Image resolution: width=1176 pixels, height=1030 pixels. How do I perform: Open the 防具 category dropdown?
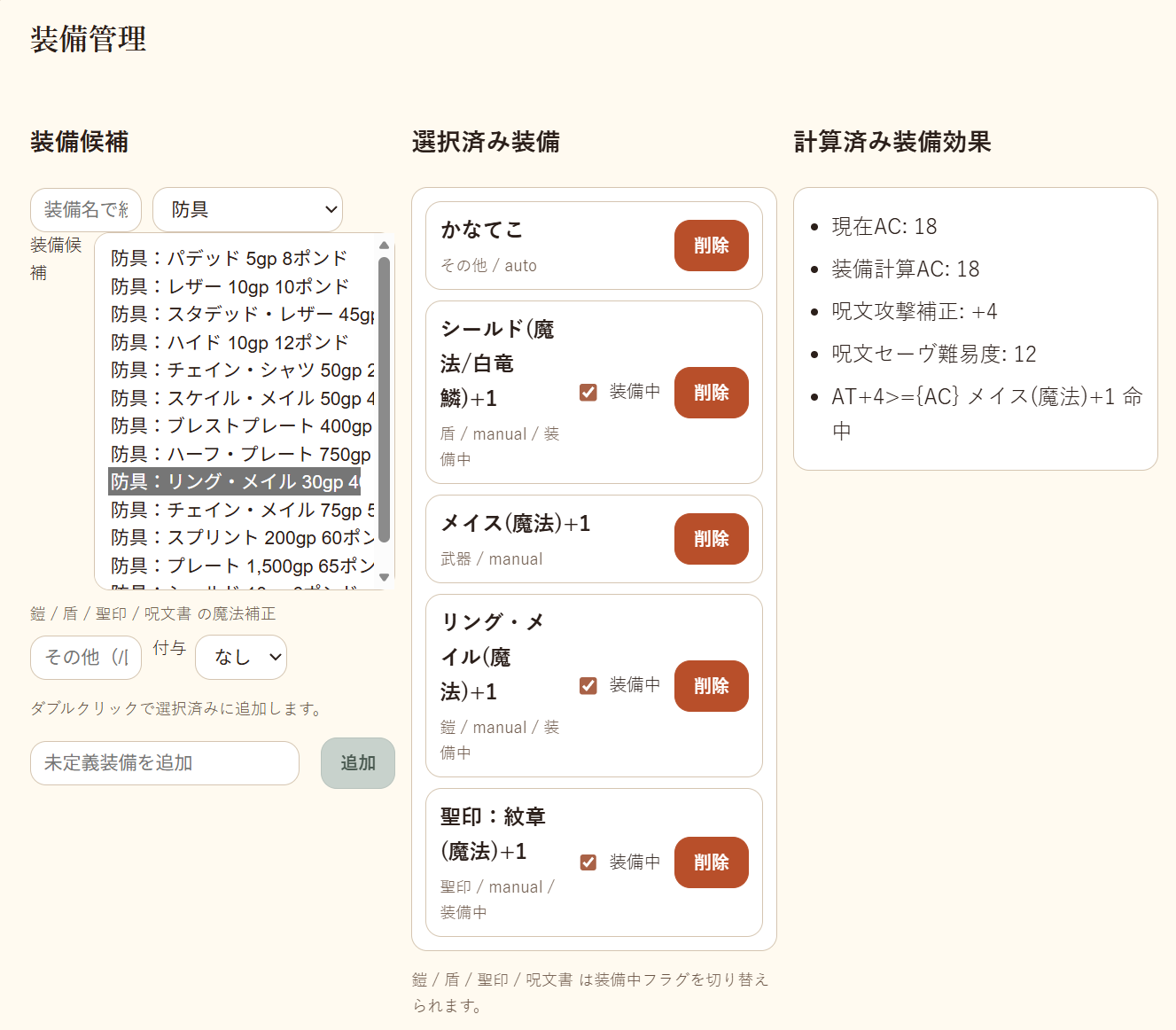[247, 210]
